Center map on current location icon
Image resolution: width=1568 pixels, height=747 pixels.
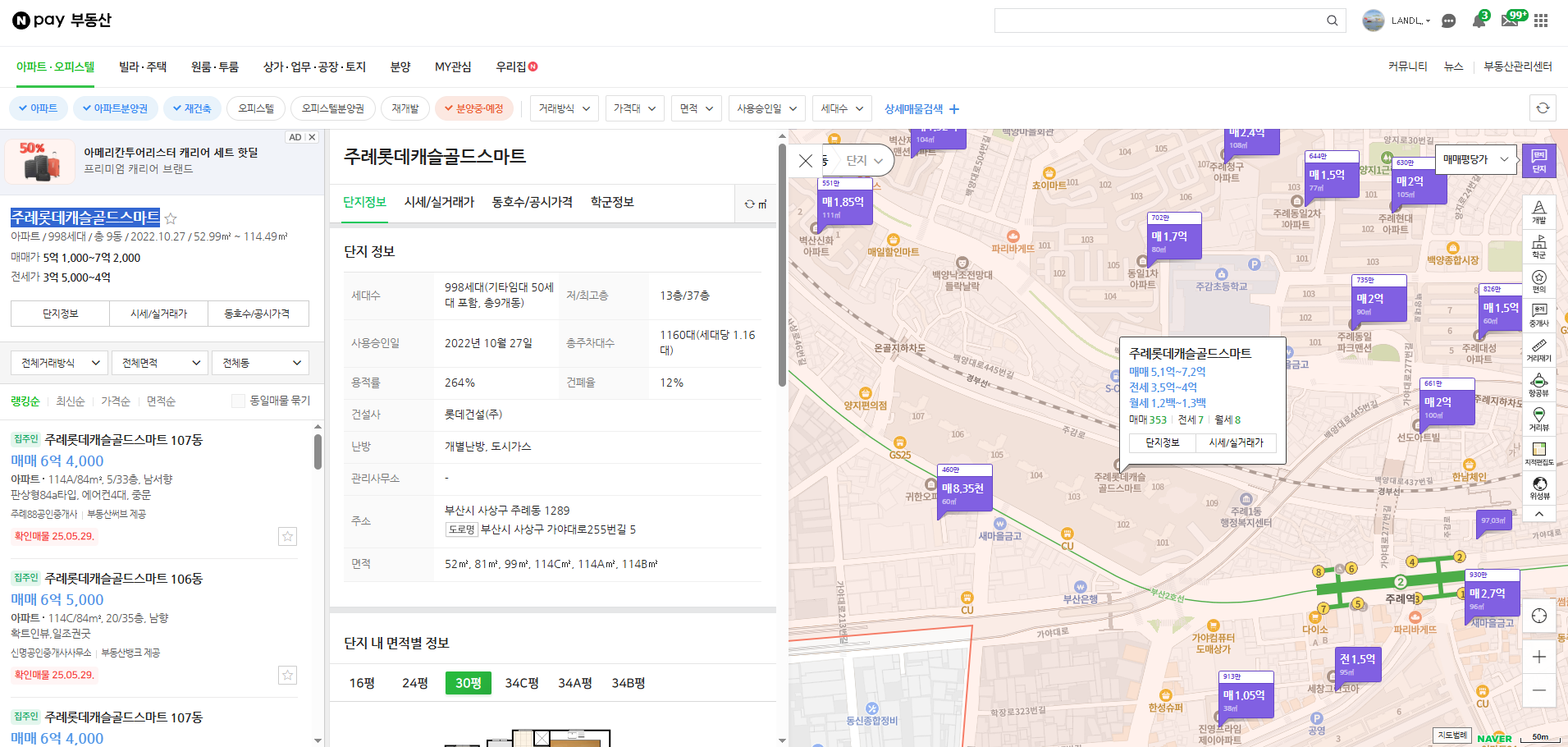[1539, 616]
